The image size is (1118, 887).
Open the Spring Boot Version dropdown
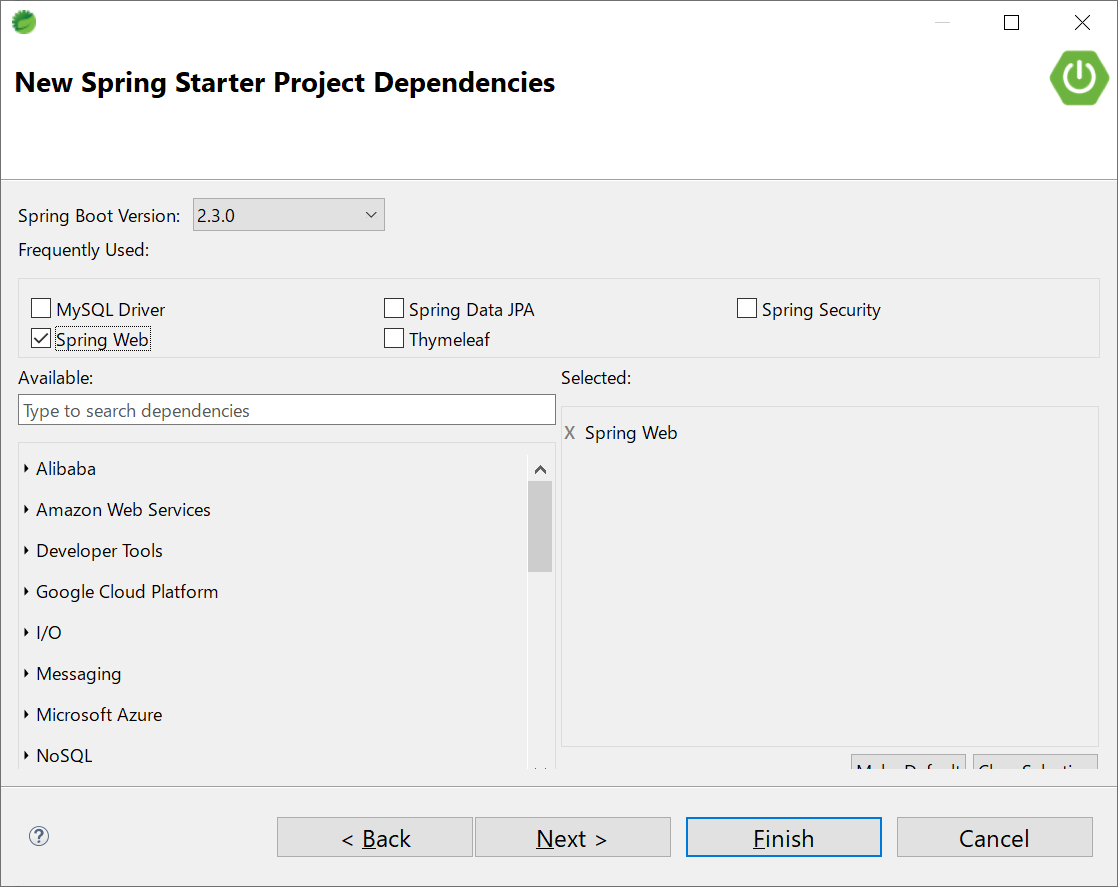coord(288,215)
